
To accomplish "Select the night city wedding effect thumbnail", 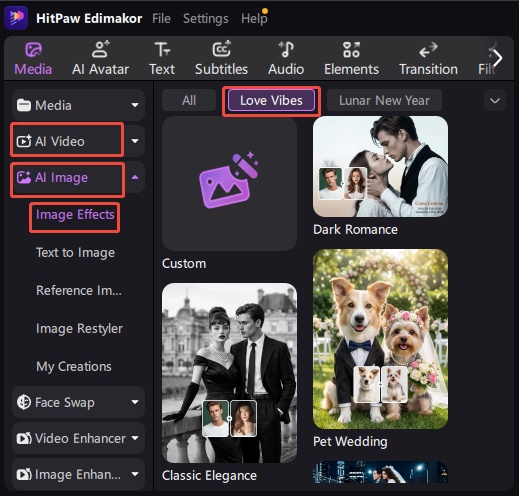I will point(380,472).
